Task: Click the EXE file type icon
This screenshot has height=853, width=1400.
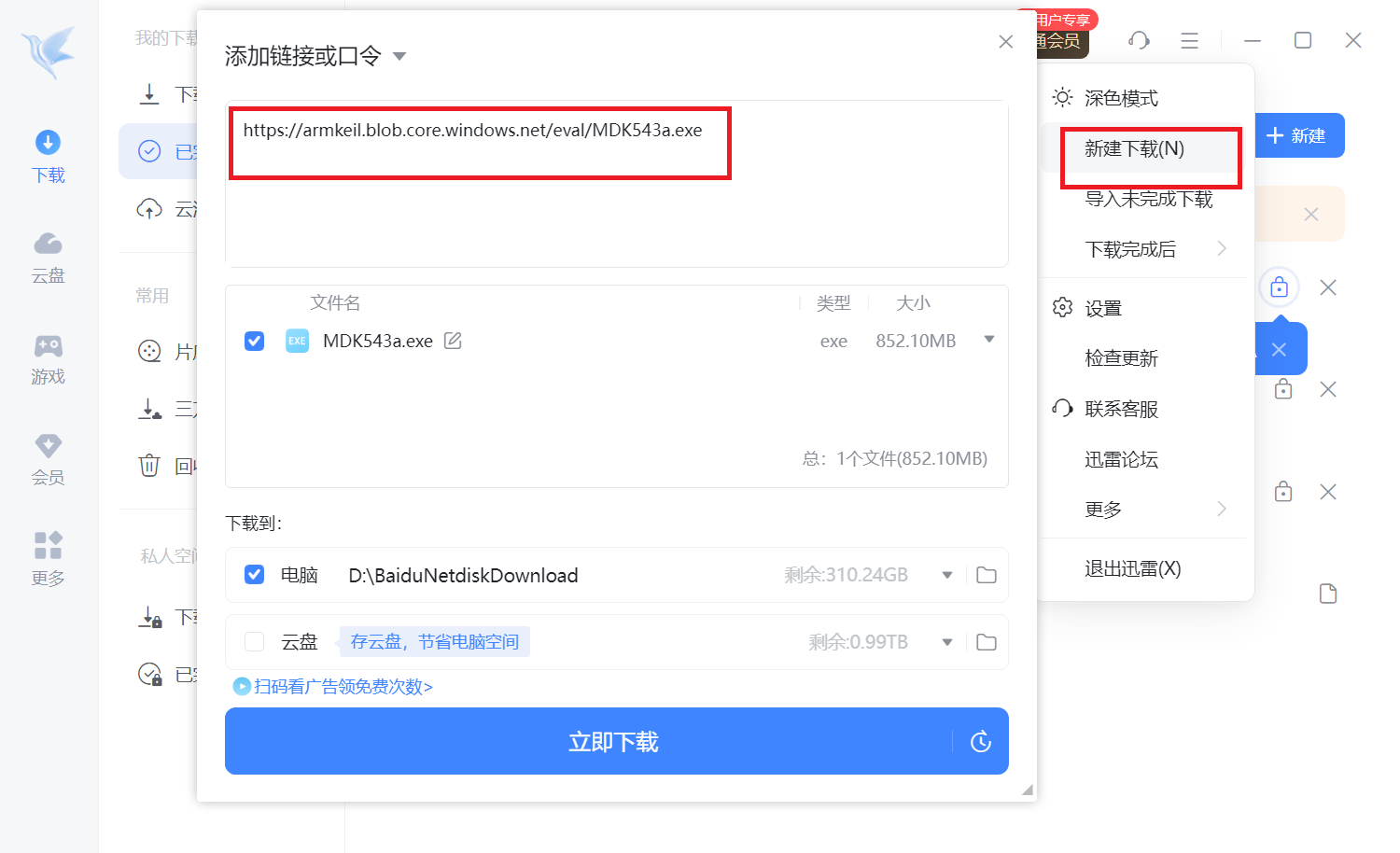Action: click(297, 341)
